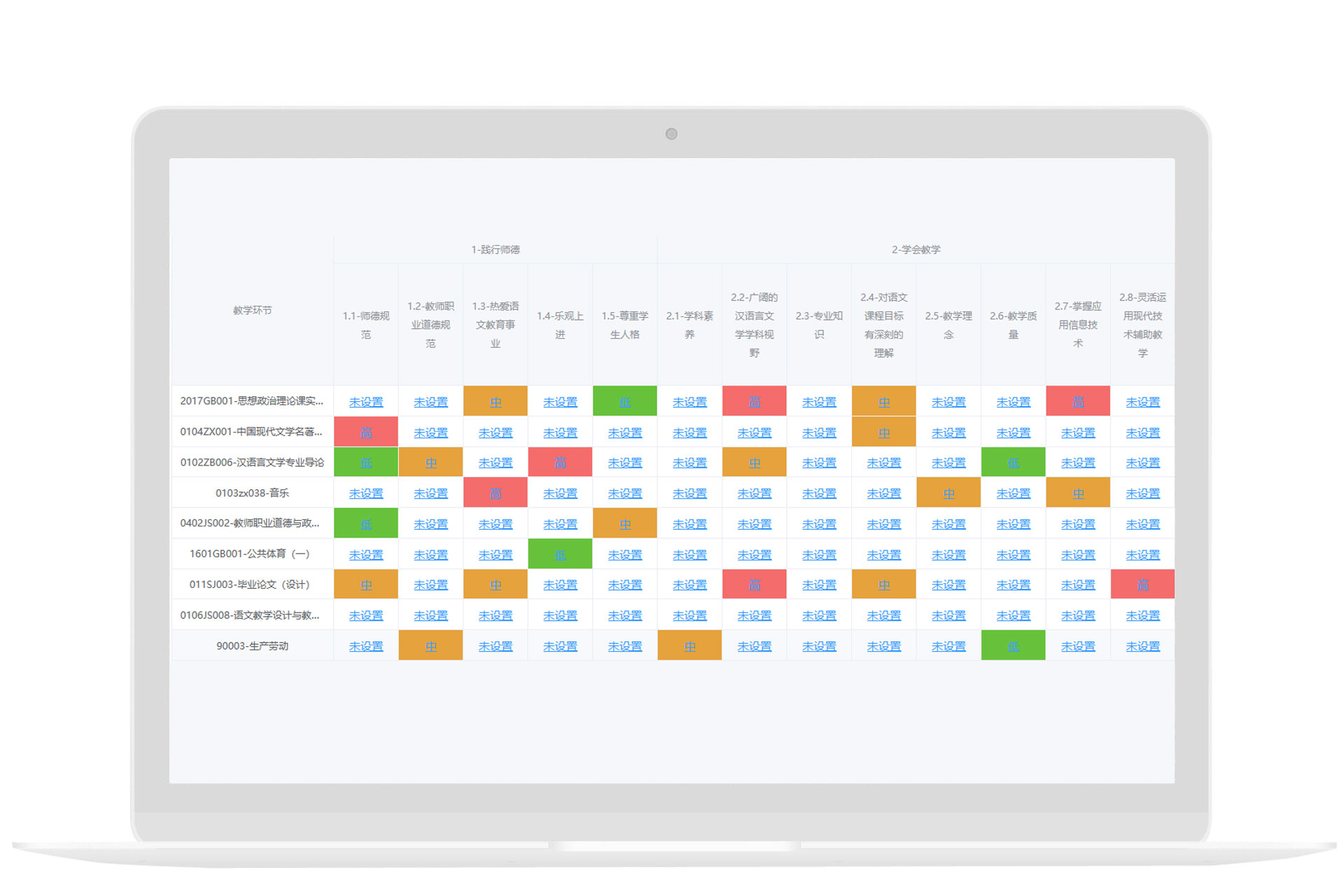Click the green 低 cell for 1601GB001 under 1.4
Screen dimensions: 1344x896
point(560,554)
